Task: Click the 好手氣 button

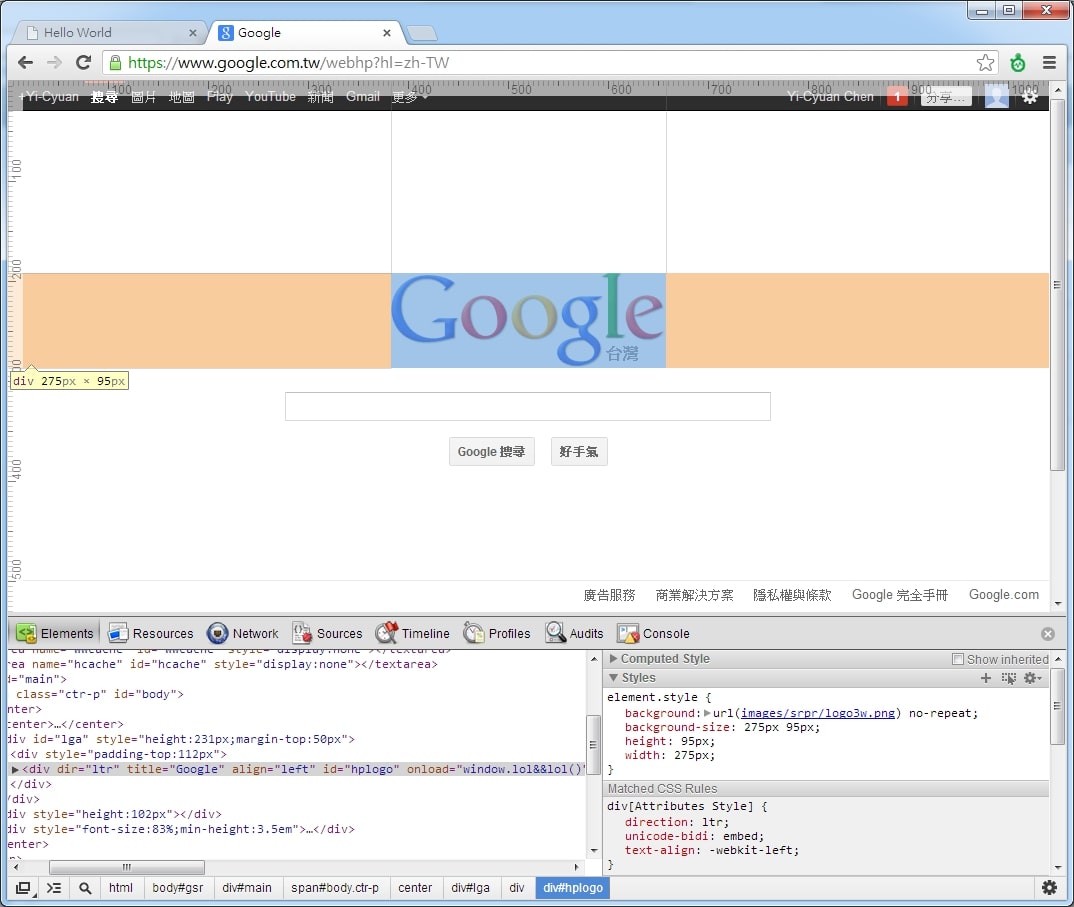Action: click(579, 451)
